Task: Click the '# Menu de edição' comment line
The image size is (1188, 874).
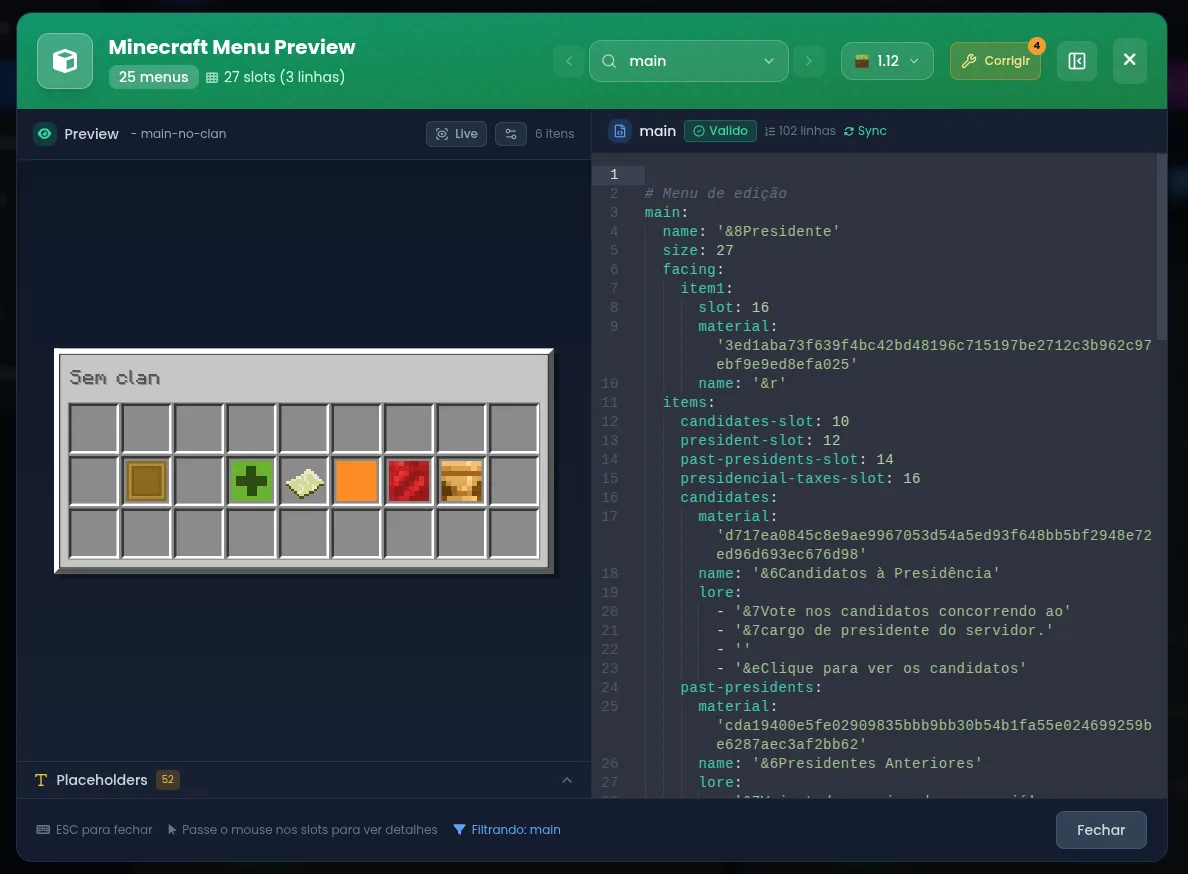Action: point(716,194)
